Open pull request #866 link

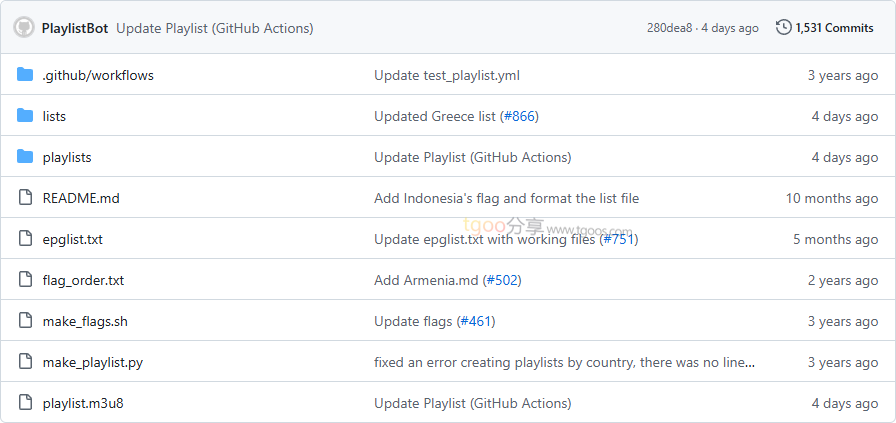pos(519,116)
